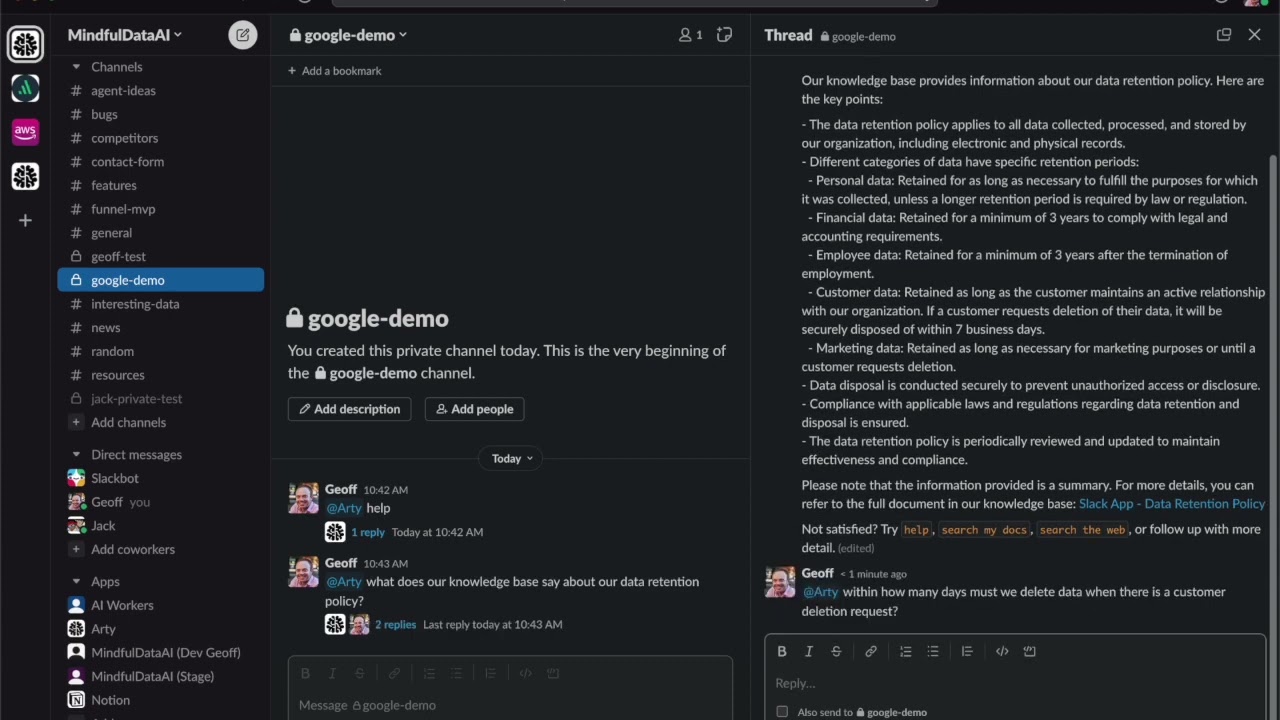Start a bulleted list in thread reply toolbar

point(932,651)
